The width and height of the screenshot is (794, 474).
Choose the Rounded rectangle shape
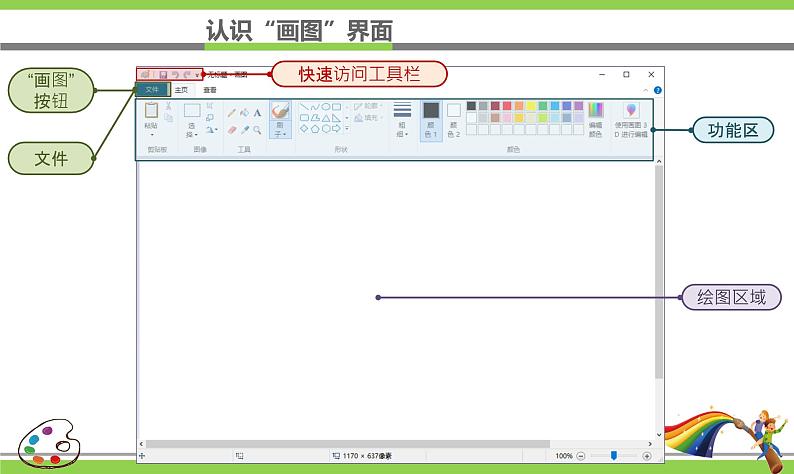point(304,118)
